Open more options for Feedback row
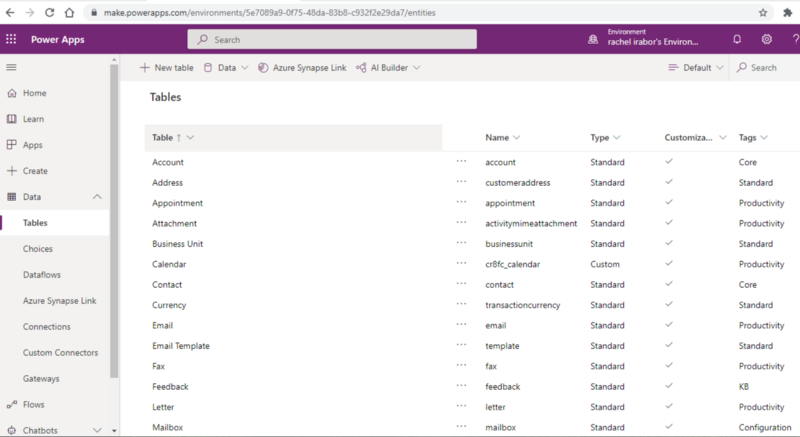This screenshot has width=800, height=437. [461, 386]
